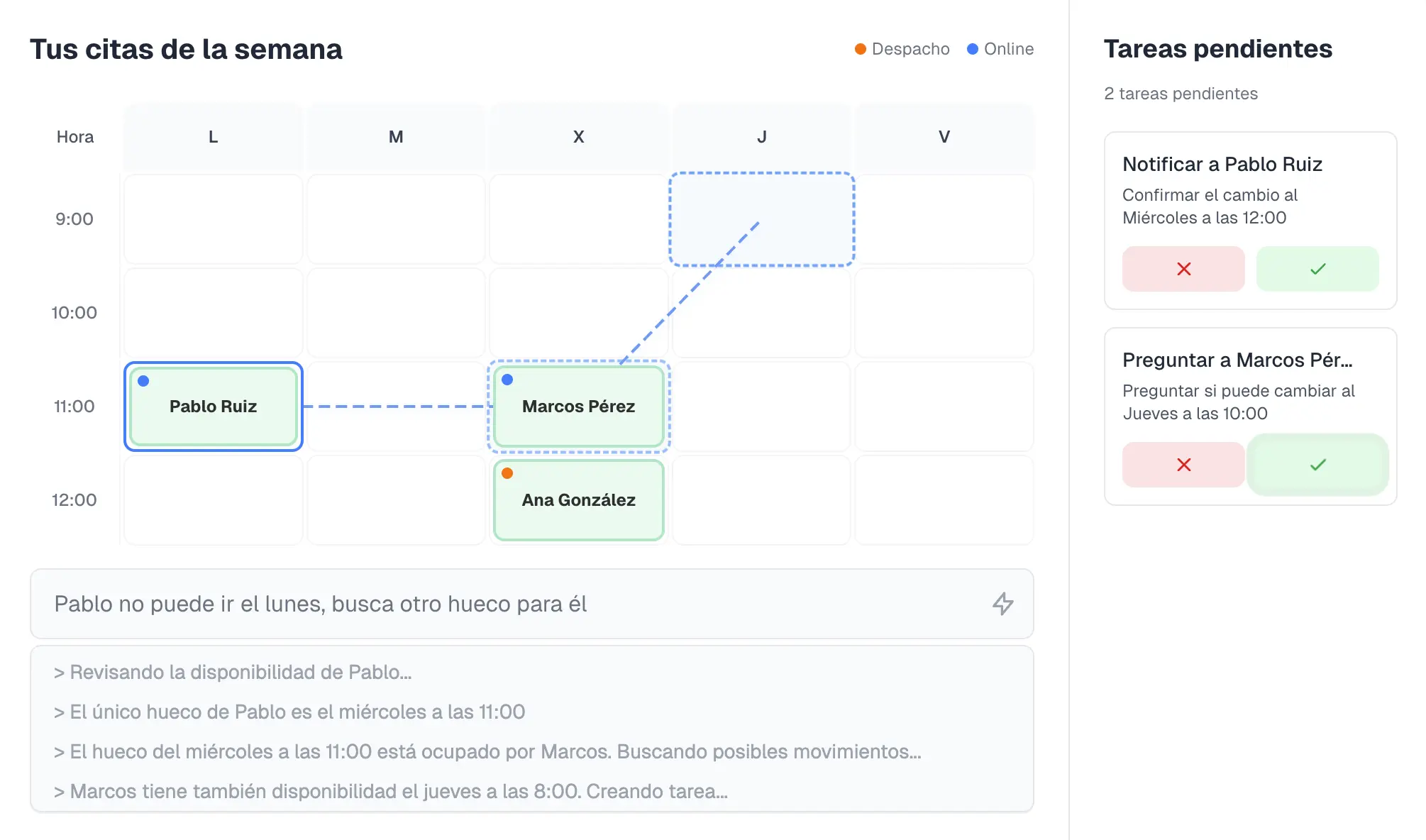Select Pablo Ruiz's Monday 11:00 appointment

point(213,406)
